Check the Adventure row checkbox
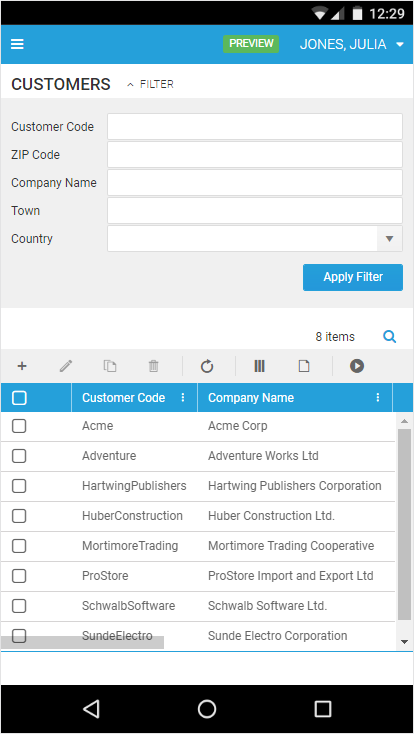Image resolution: width=414 pixels, height=734 pixels. 19,456
